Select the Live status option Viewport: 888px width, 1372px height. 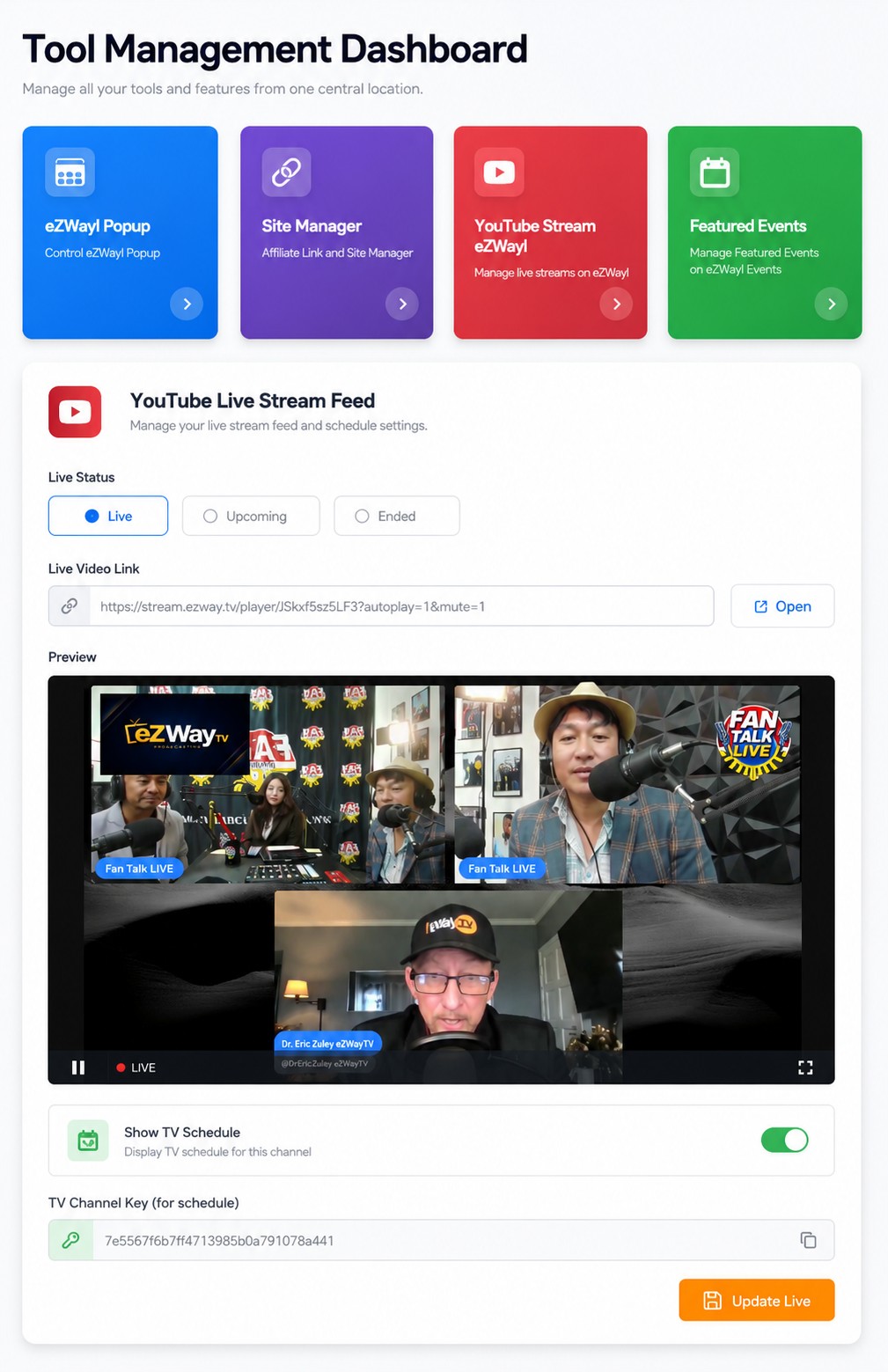(108, 516)
